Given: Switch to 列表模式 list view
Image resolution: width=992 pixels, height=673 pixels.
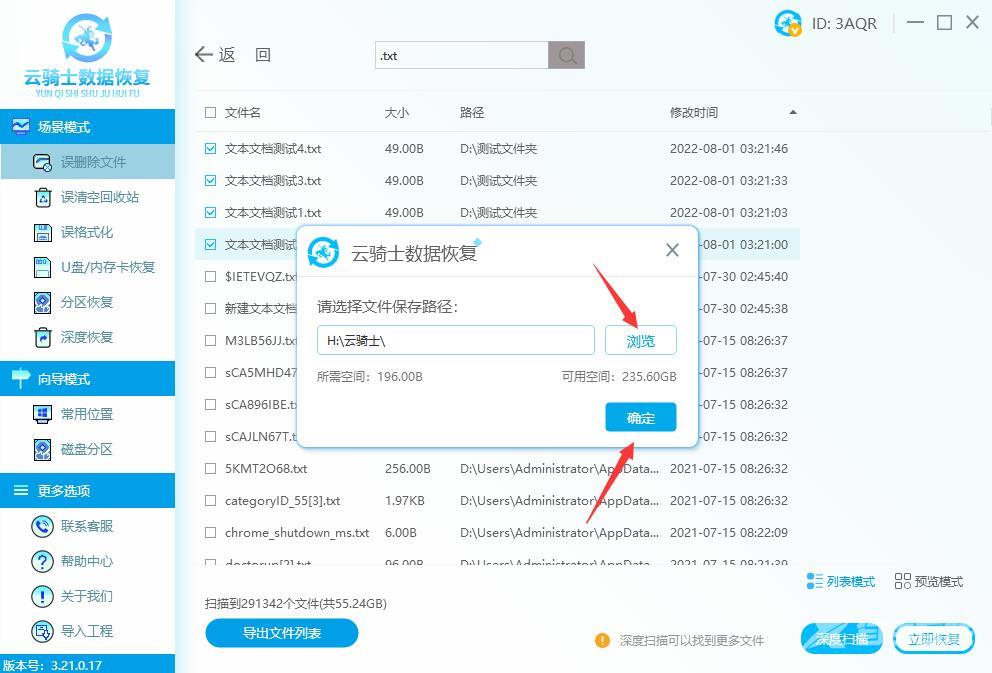Looking at the screenshot, I should click(841, 581).
